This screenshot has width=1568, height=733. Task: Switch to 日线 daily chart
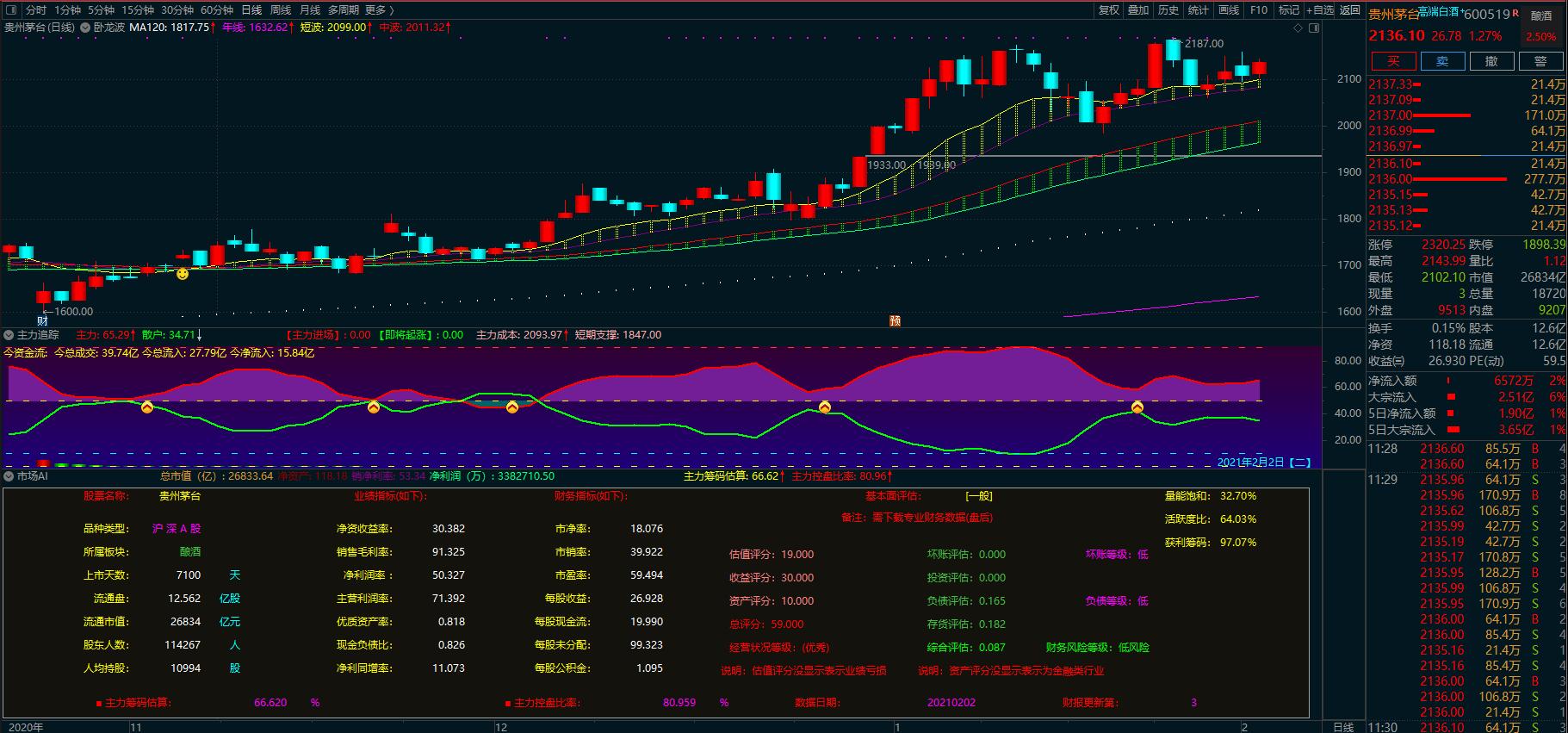251,10
